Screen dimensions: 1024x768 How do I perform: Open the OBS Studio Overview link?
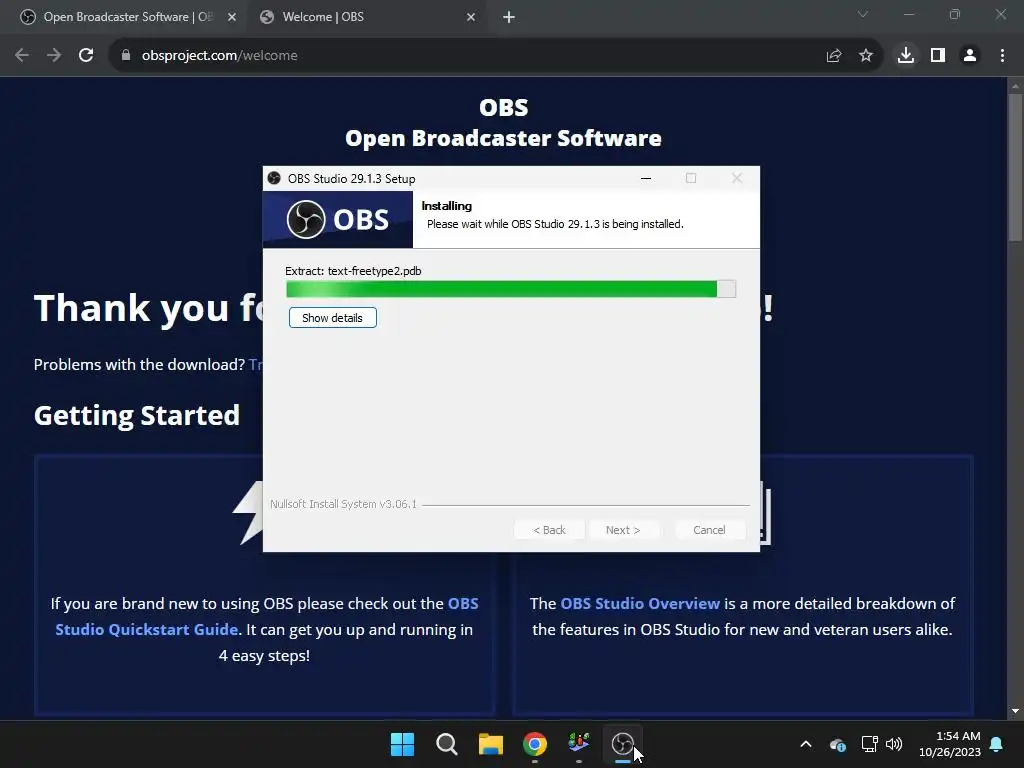pyautogui.click(x=640, y=603)
